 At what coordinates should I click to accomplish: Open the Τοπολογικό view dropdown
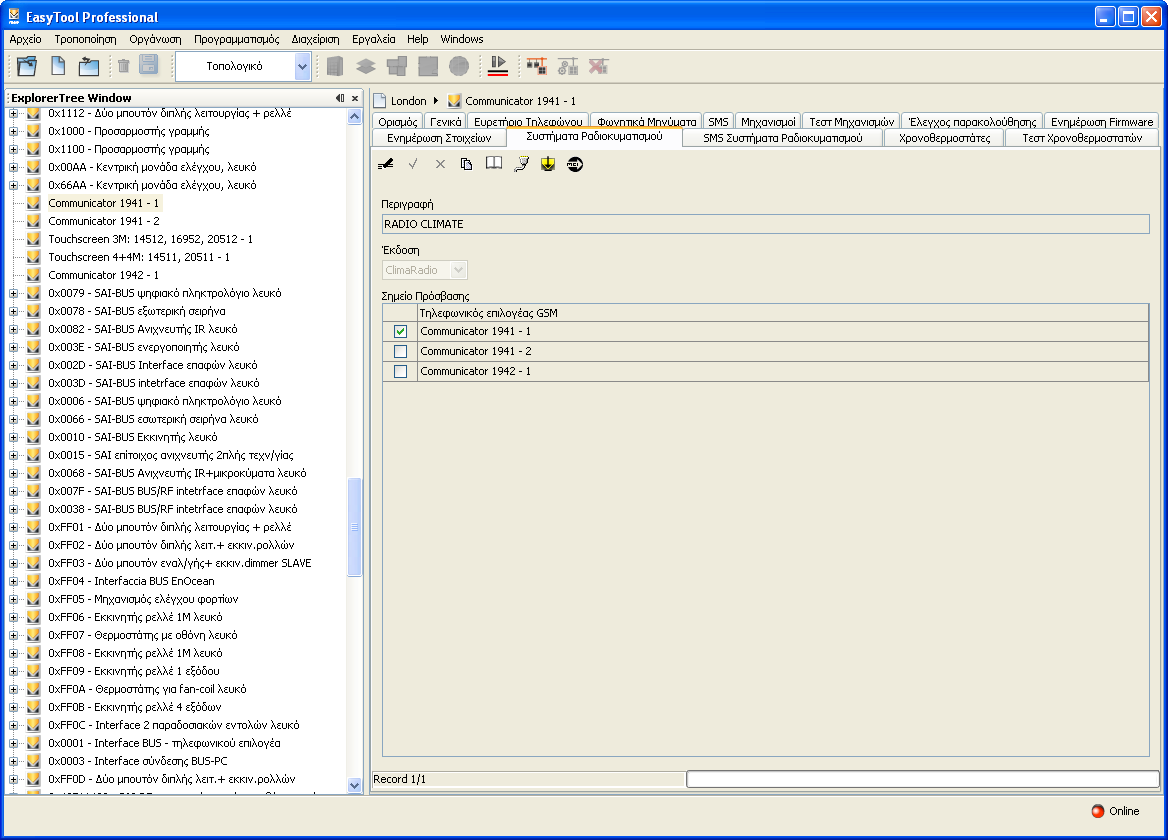pos(302,66)
